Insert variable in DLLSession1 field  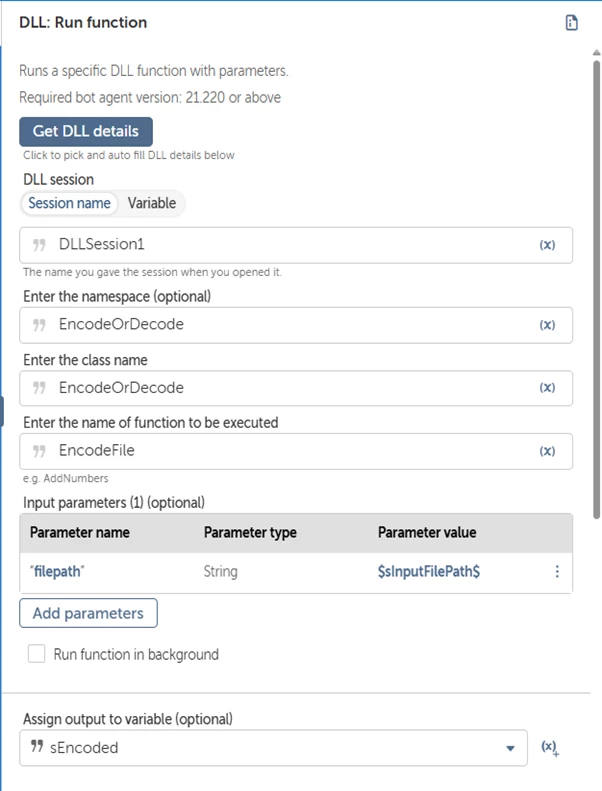(x=547, y=245)
